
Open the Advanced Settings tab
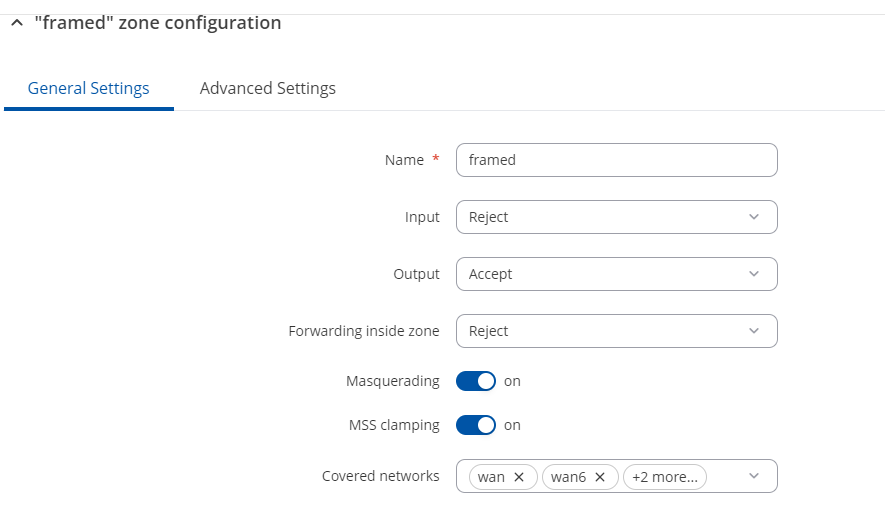point(267,88)
